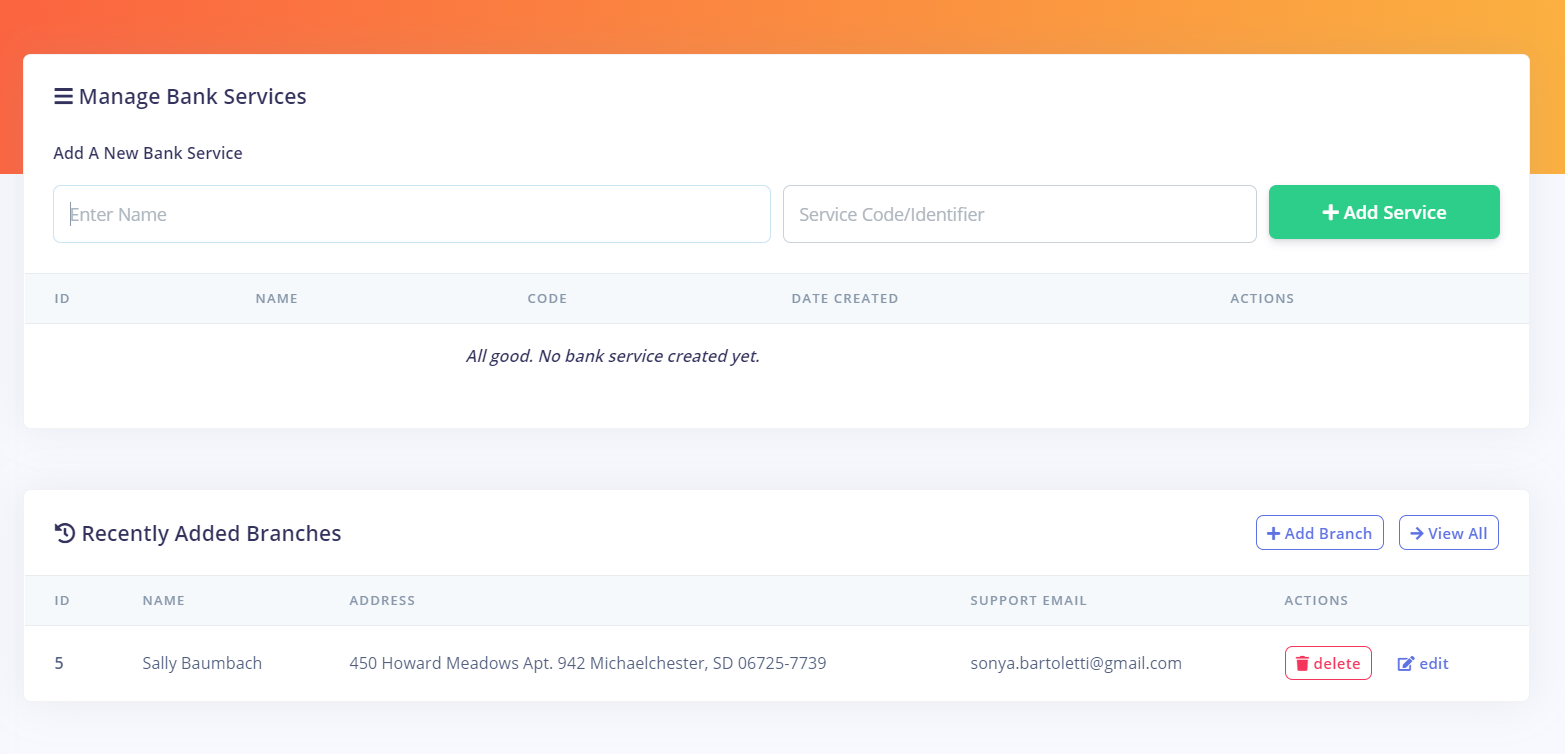
Task: Select the Sally Baumbach branch name
Action: coord(202,663)
